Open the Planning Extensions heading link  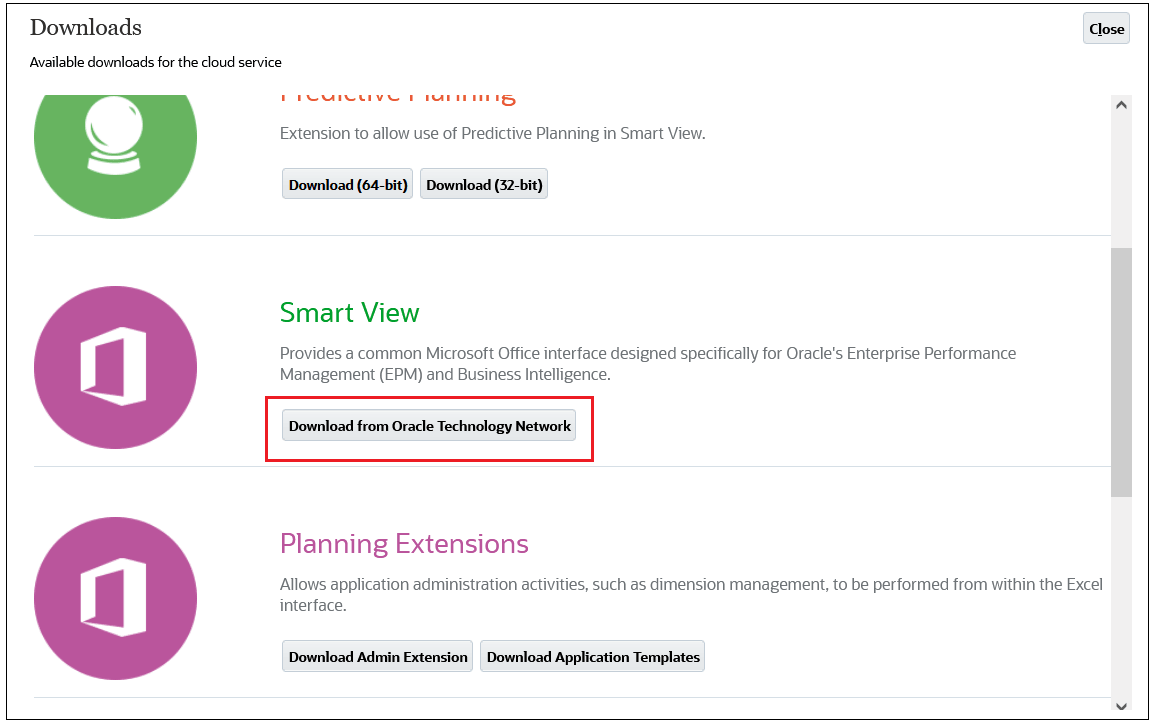point(403,544)
